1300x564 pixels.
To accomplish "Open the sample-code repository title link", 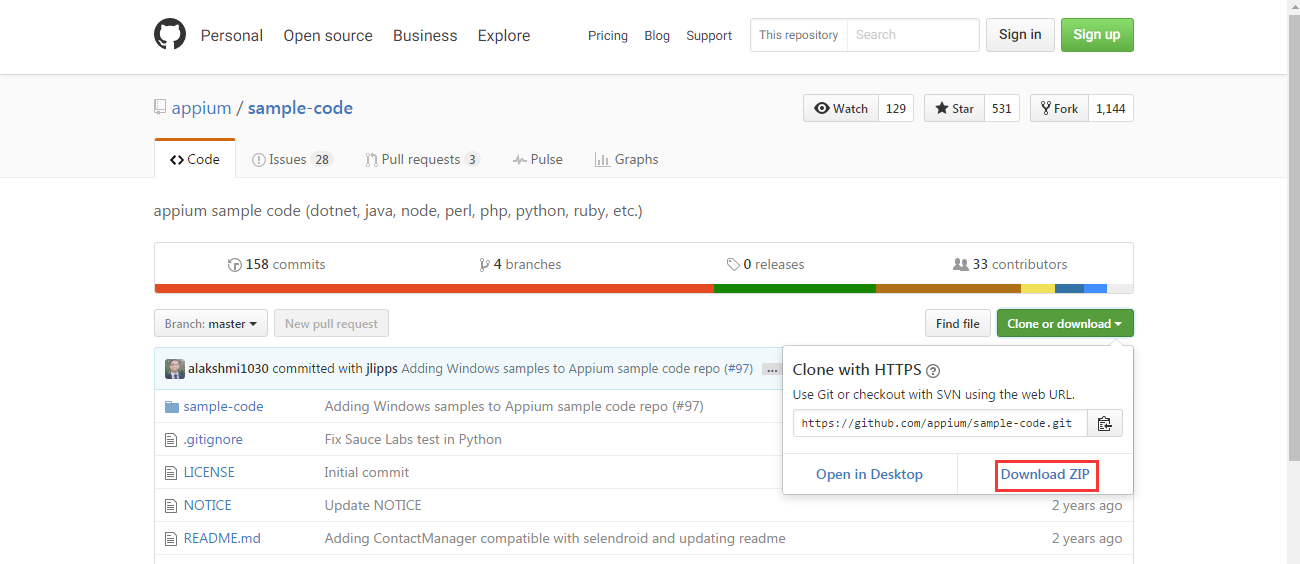I will click(x=300, y=108).
